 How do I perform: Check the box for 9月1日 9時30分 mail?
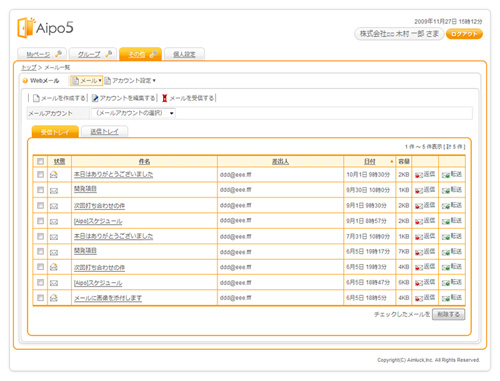[40, 205]
